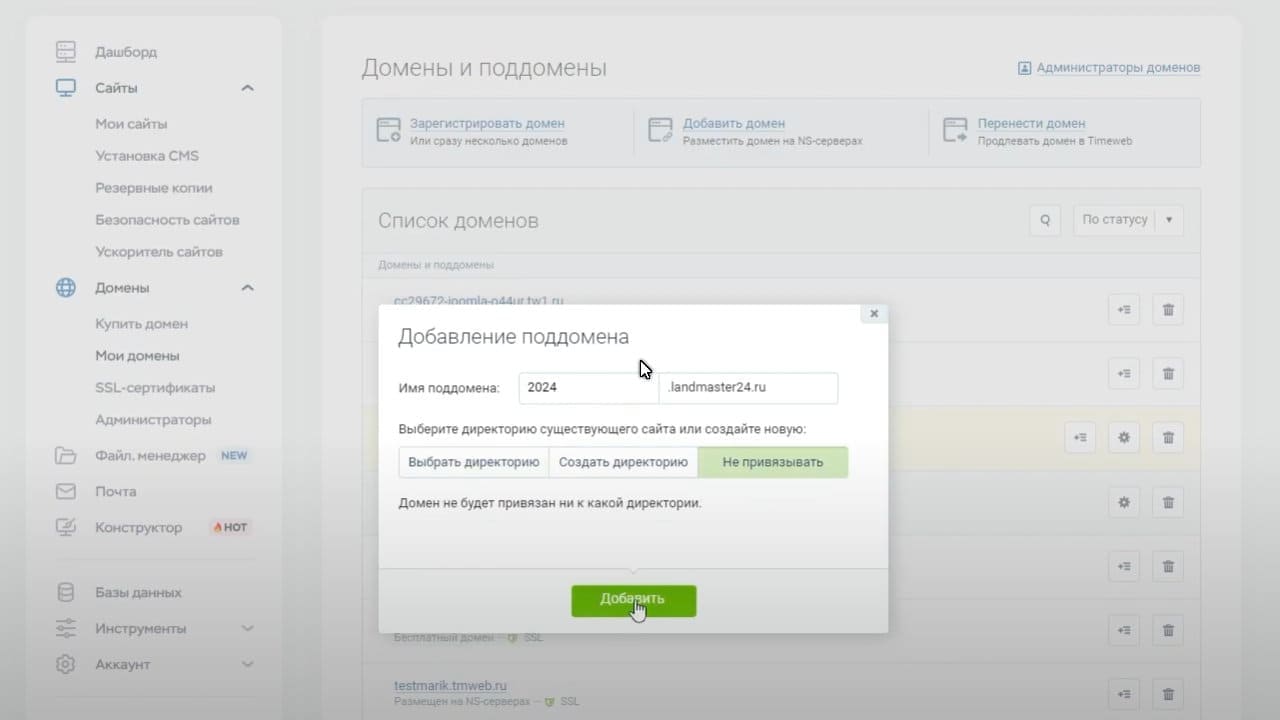Click the Почта envelope icon

click(65, 492)
